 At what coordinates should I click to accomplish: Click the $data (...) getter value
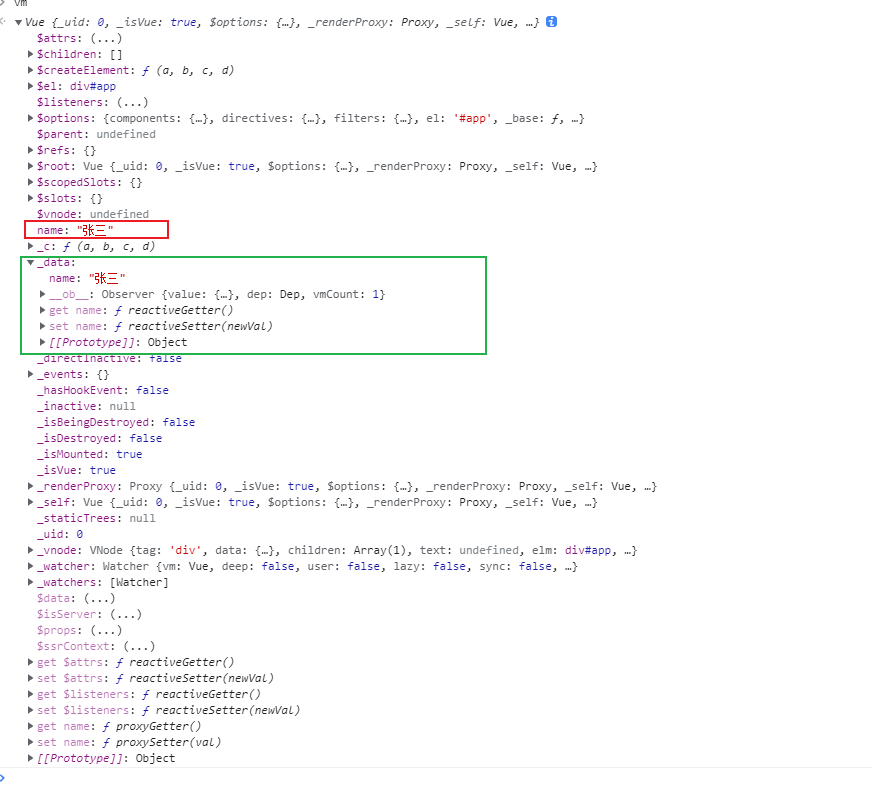pos(94,598)
